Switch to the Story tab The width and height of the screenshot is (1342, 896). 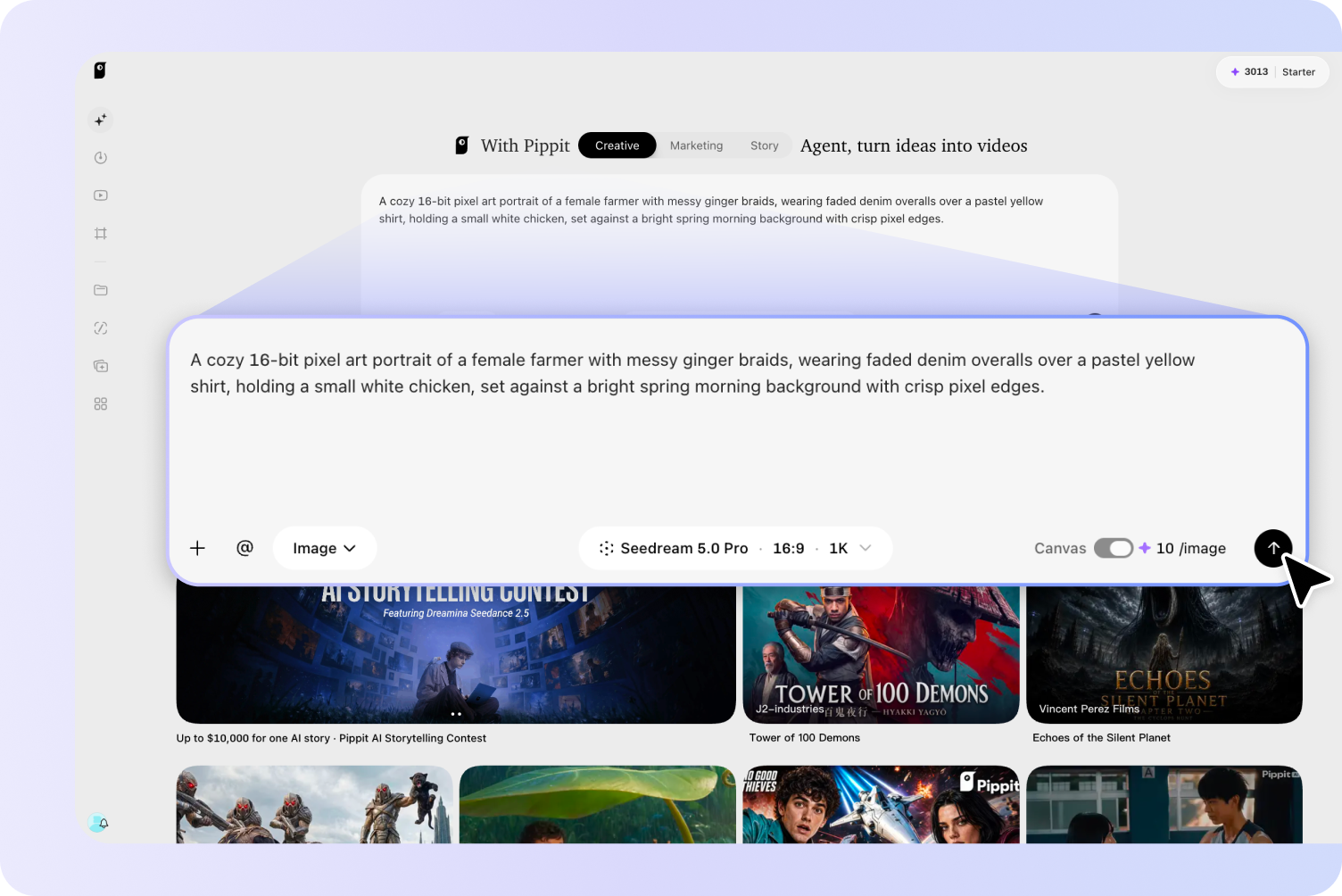pos(765,145)
